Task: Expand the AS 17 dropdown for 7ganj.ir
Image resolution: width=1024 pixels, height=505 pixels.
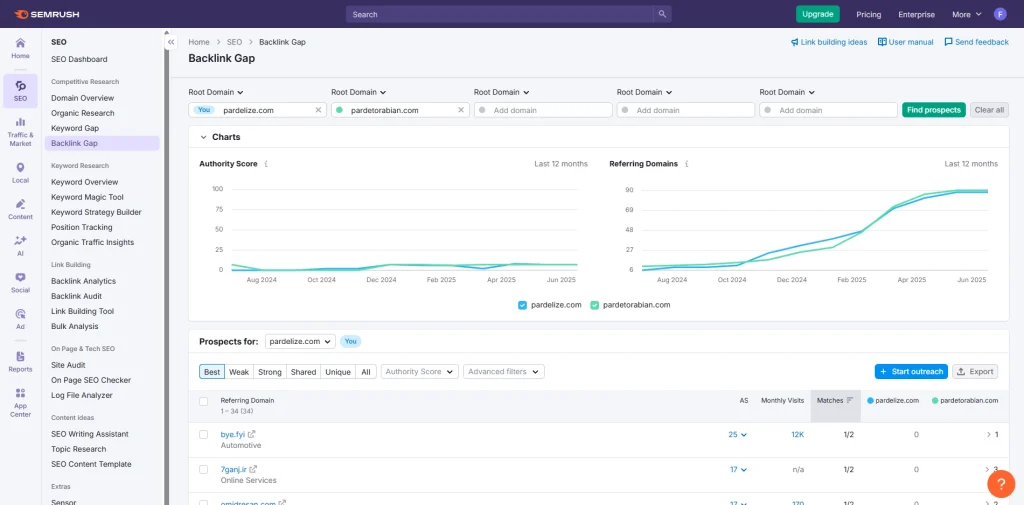Action: click(738, 470)
